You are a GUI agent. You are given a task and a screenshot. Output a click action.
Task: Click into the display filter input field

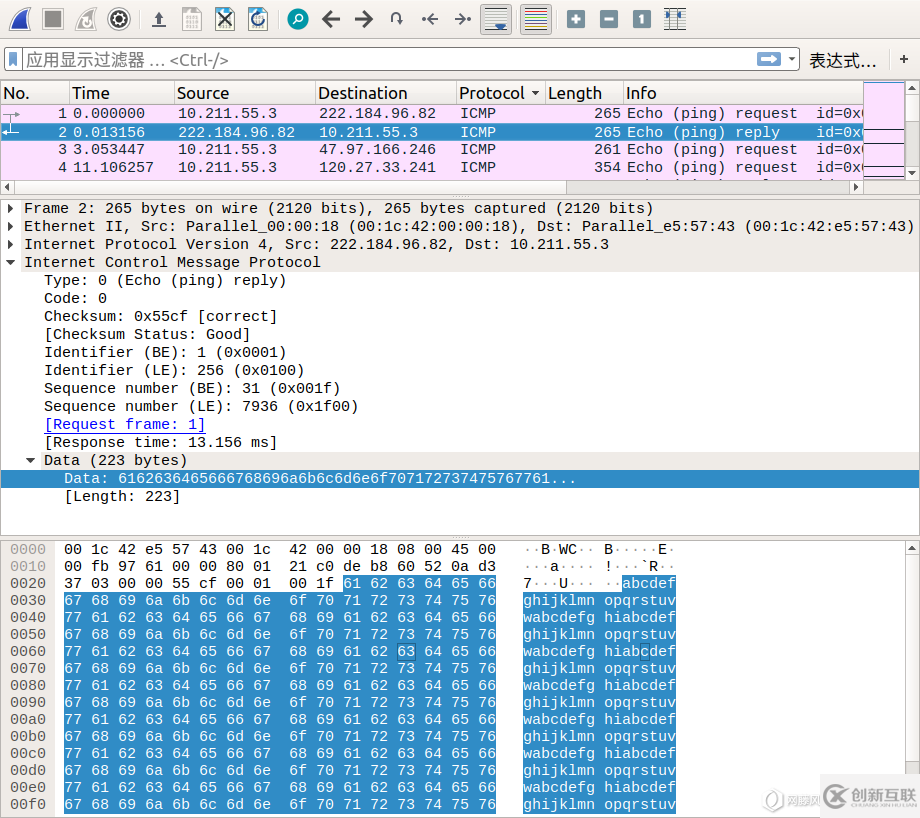[380, 60]
